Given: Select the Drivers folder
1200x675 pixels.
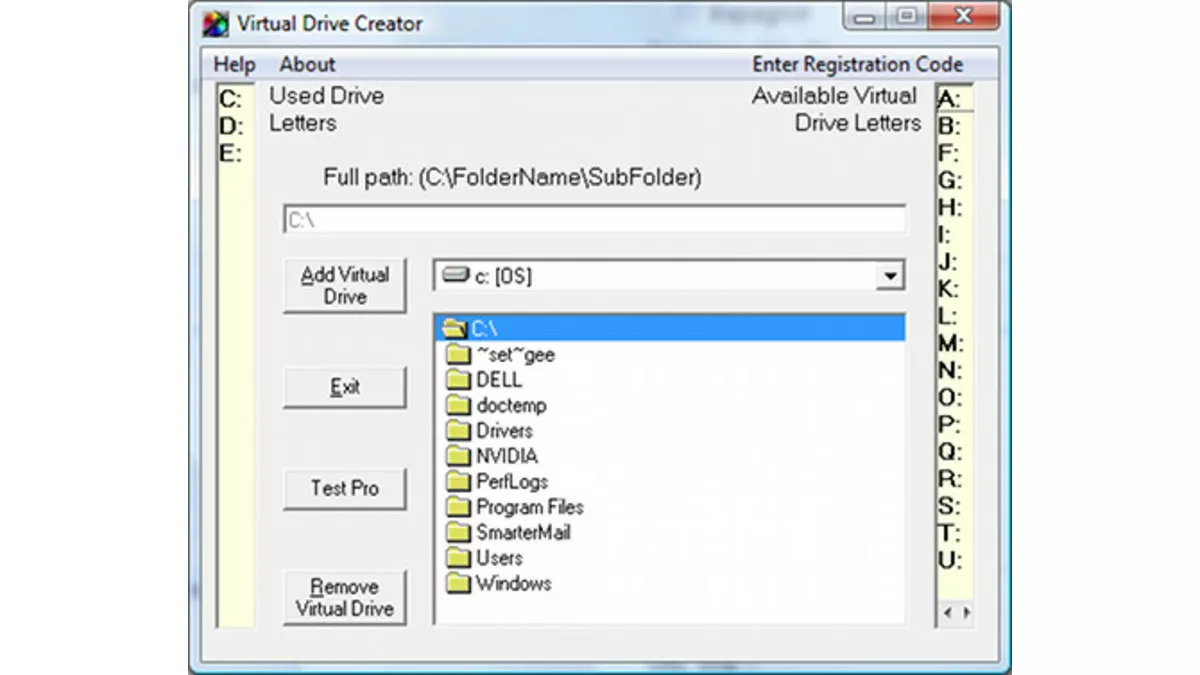Looking at the screenshot, I should 489,431.
